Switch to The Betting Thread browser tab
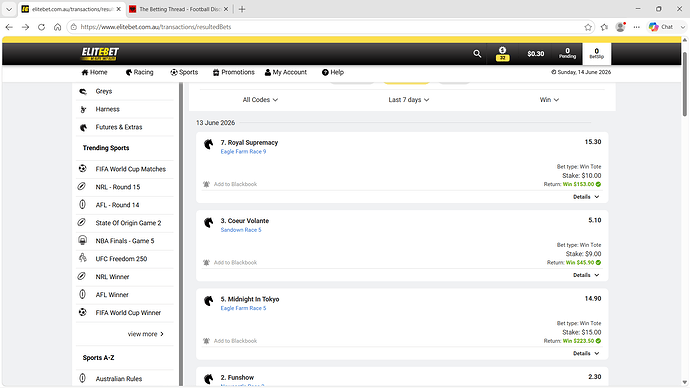Screen dimensions: 690x388 pos(179,9)
